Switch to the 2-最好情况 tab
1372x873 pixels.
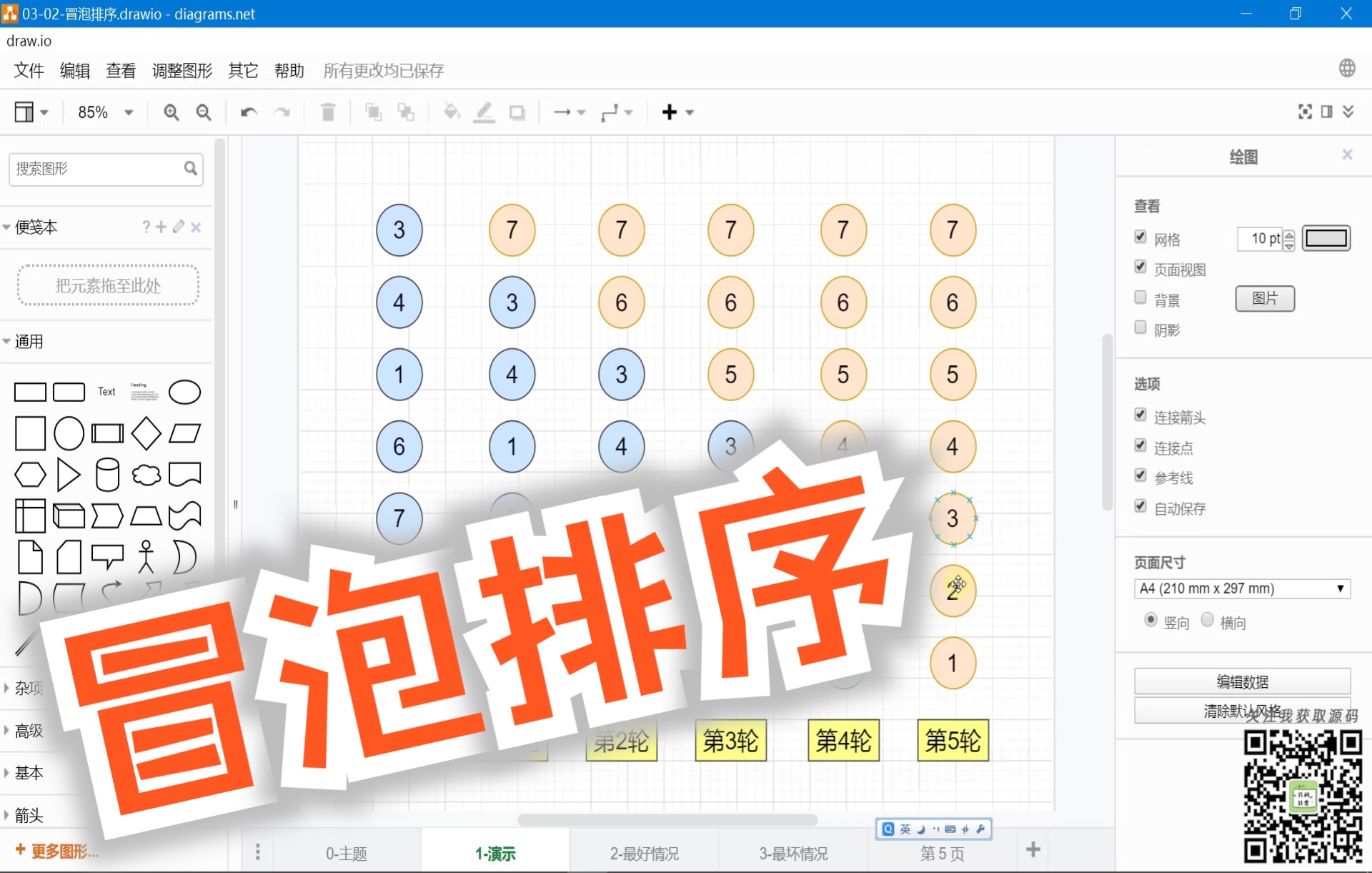[645, 852]
